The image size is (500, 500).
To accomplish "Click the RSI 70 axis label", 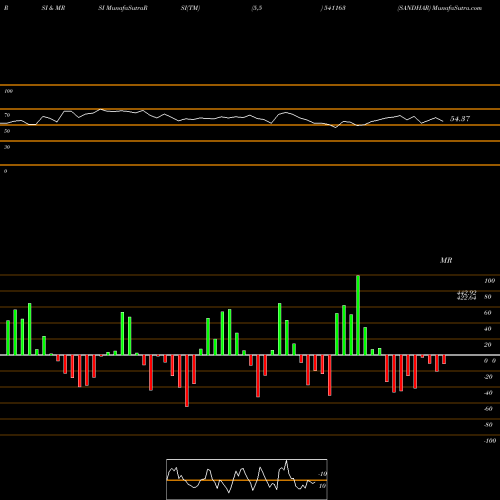I will click(x=7, y=115).
